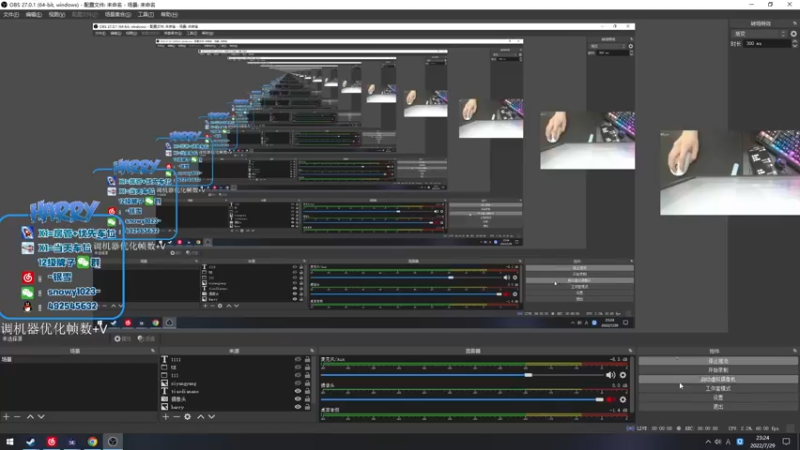Add a new scene with plus icon
The width and height of the screenshot is (800, 450).
click(6, 417)
